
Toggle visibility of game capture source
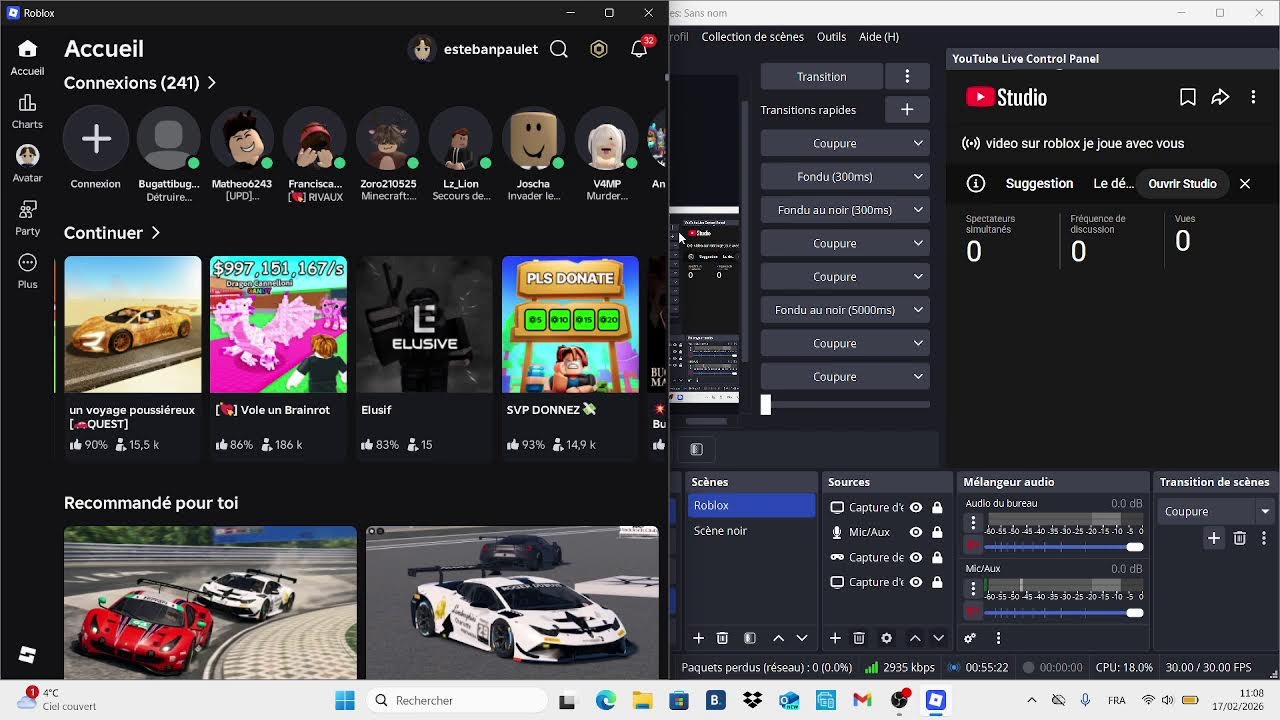click(x=915, y=557)
